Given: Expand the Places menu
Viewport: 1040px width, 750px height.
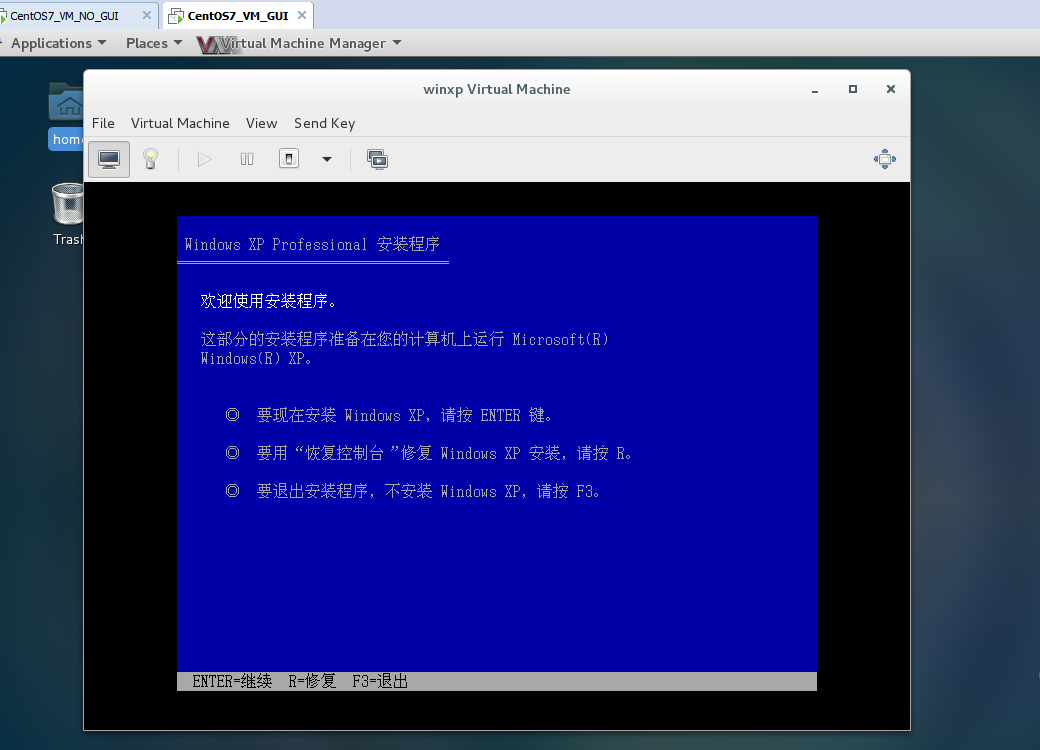Looking at the screenshot, I should point(153,43).
